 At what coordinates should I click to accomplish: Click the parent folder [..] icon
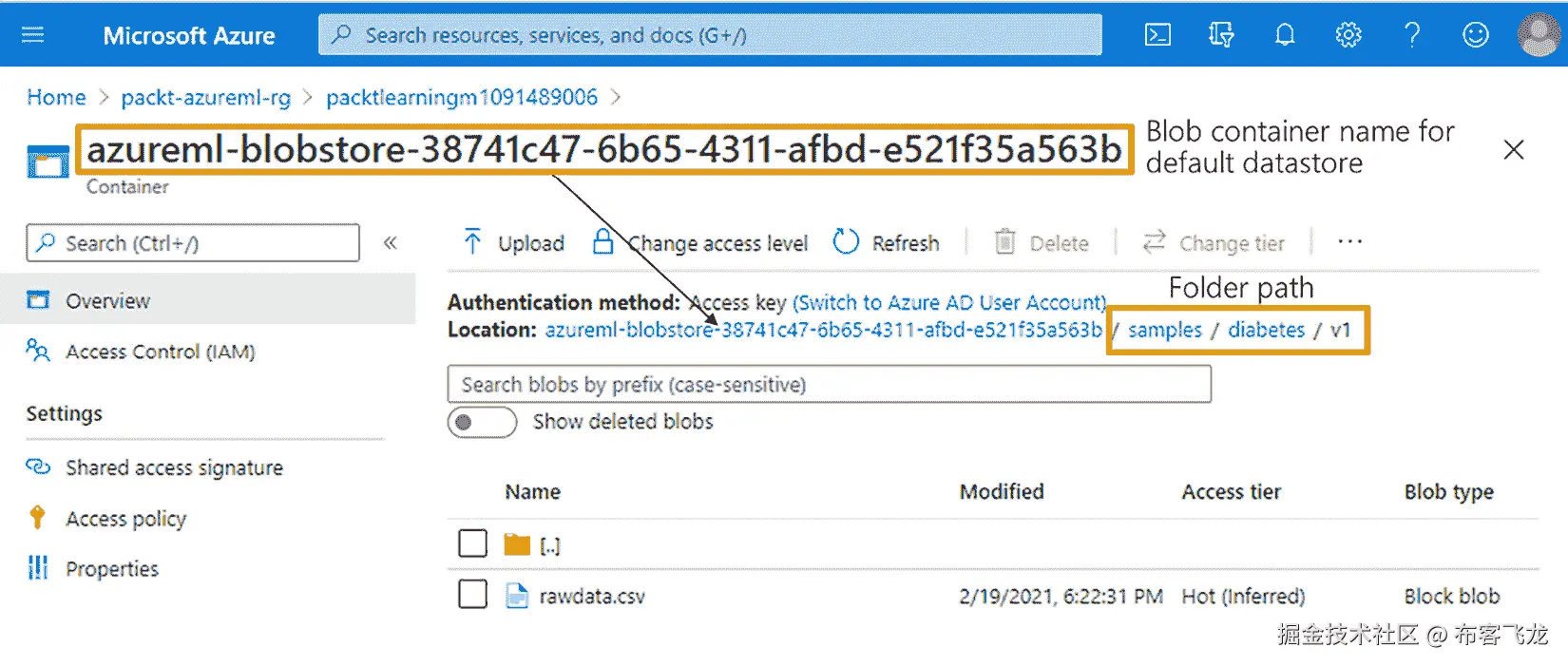point(517,544)
